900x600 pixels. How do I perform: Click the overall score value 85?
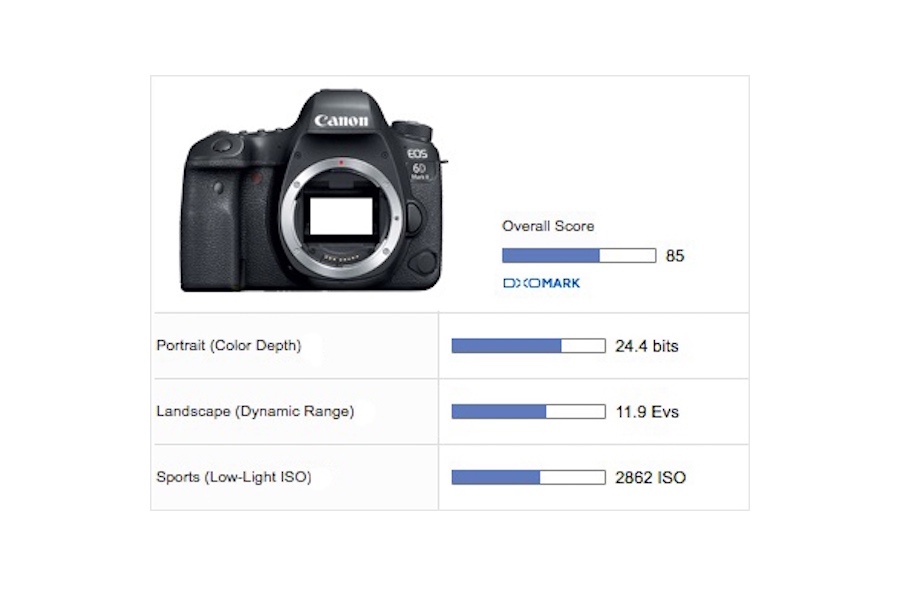674,256
